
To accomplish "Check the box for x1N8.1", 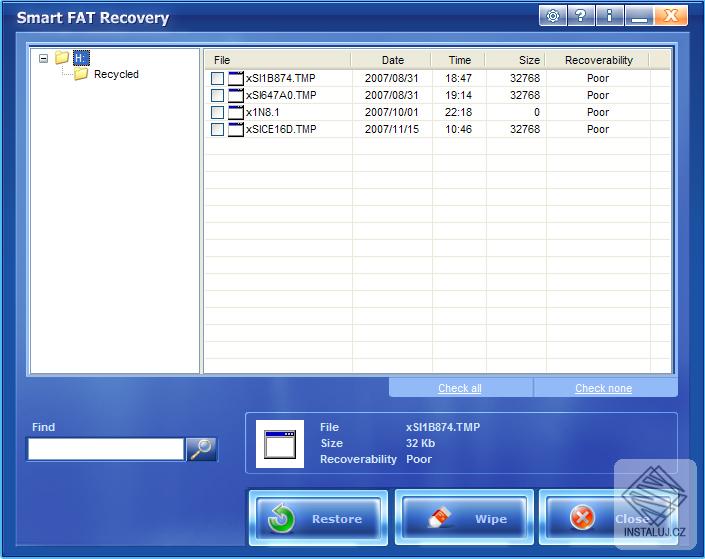I will (217, 112).
